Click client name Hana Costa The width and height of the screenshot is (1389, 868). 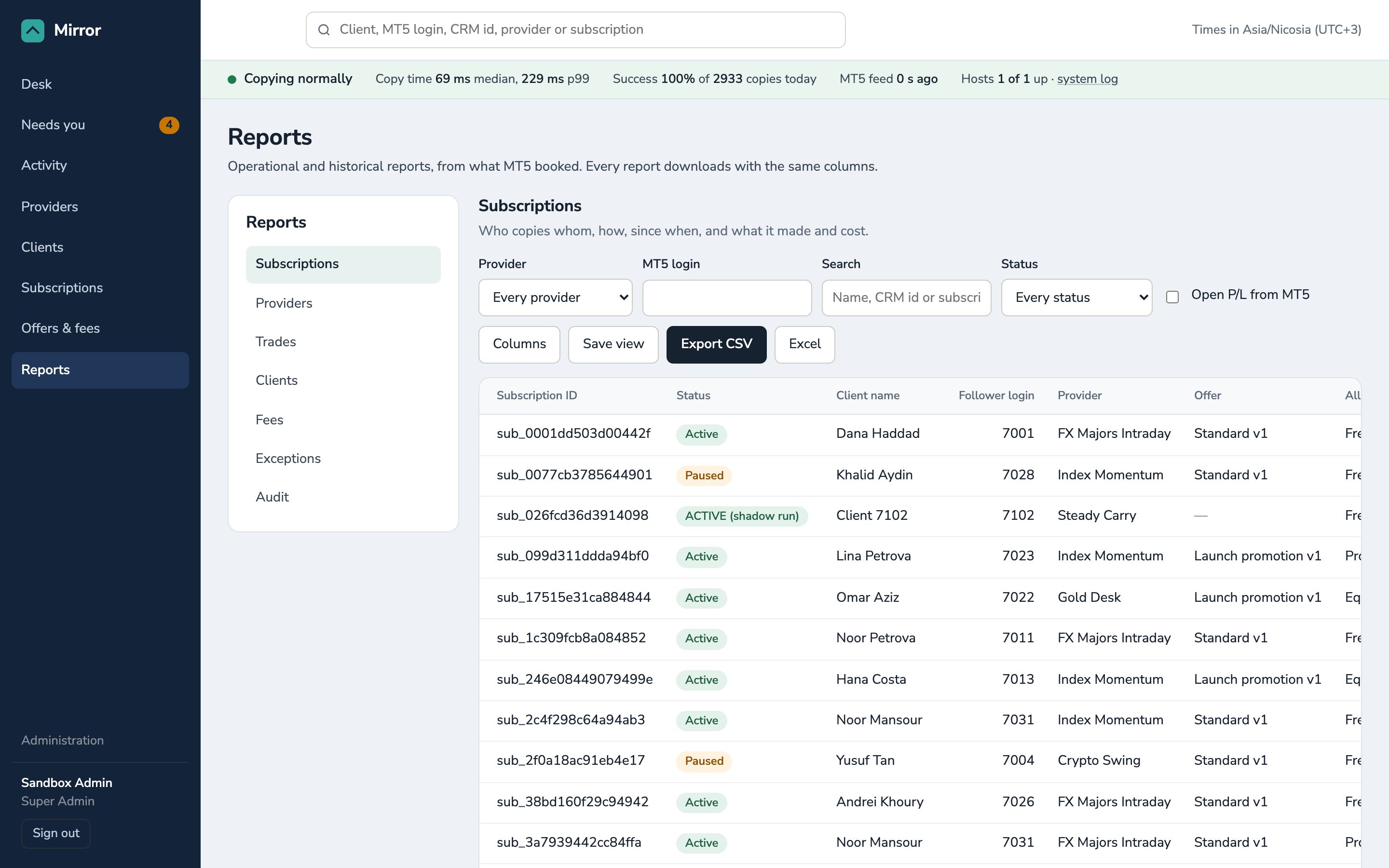click(x=871, y=680)
